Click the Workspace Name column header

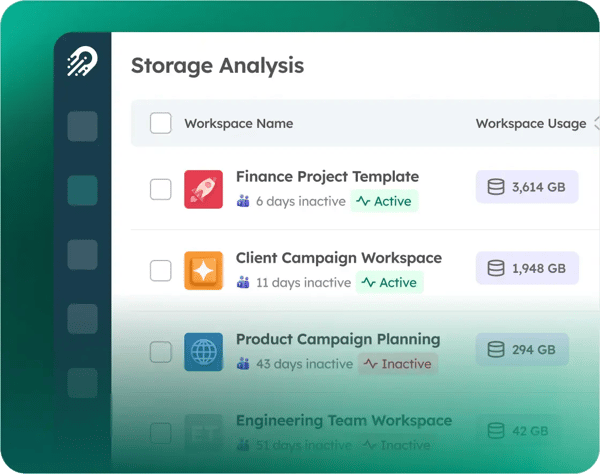(x=238, y=124)
